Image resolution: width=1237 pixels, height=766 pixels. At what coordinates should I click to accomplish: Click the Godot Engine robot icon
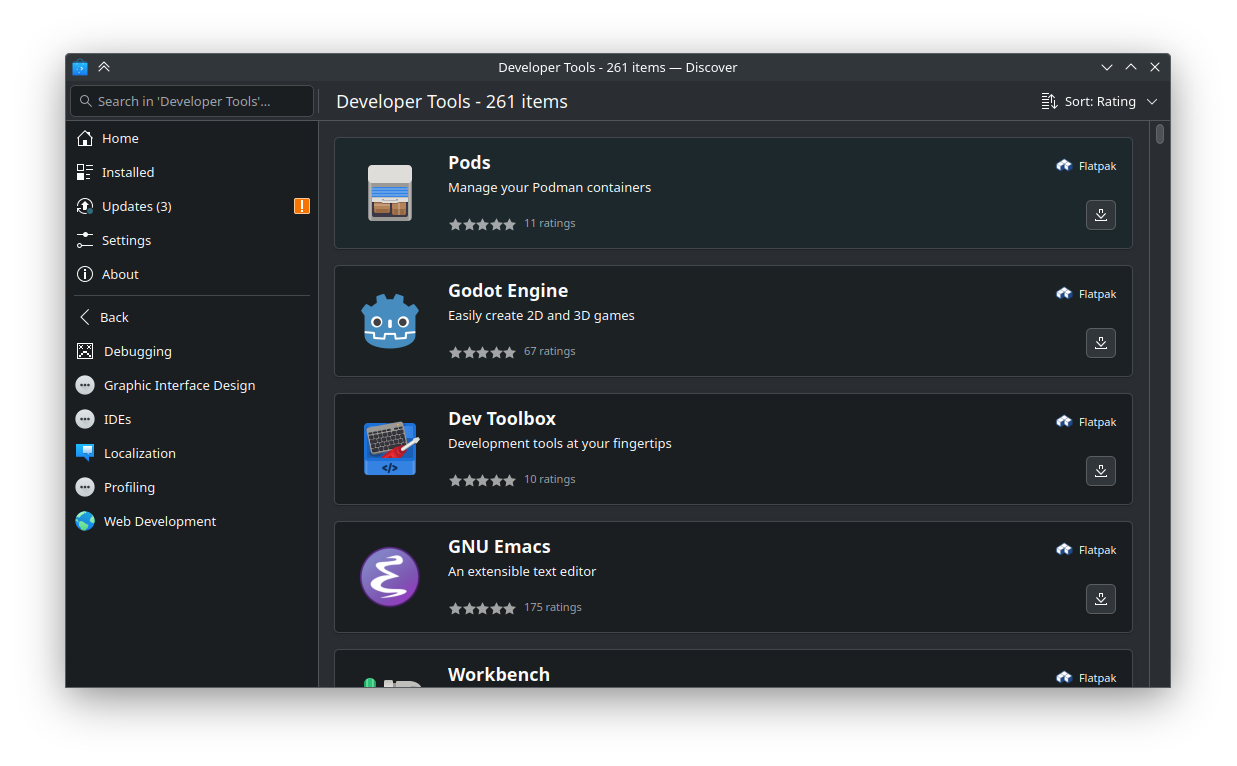point(389,321)
